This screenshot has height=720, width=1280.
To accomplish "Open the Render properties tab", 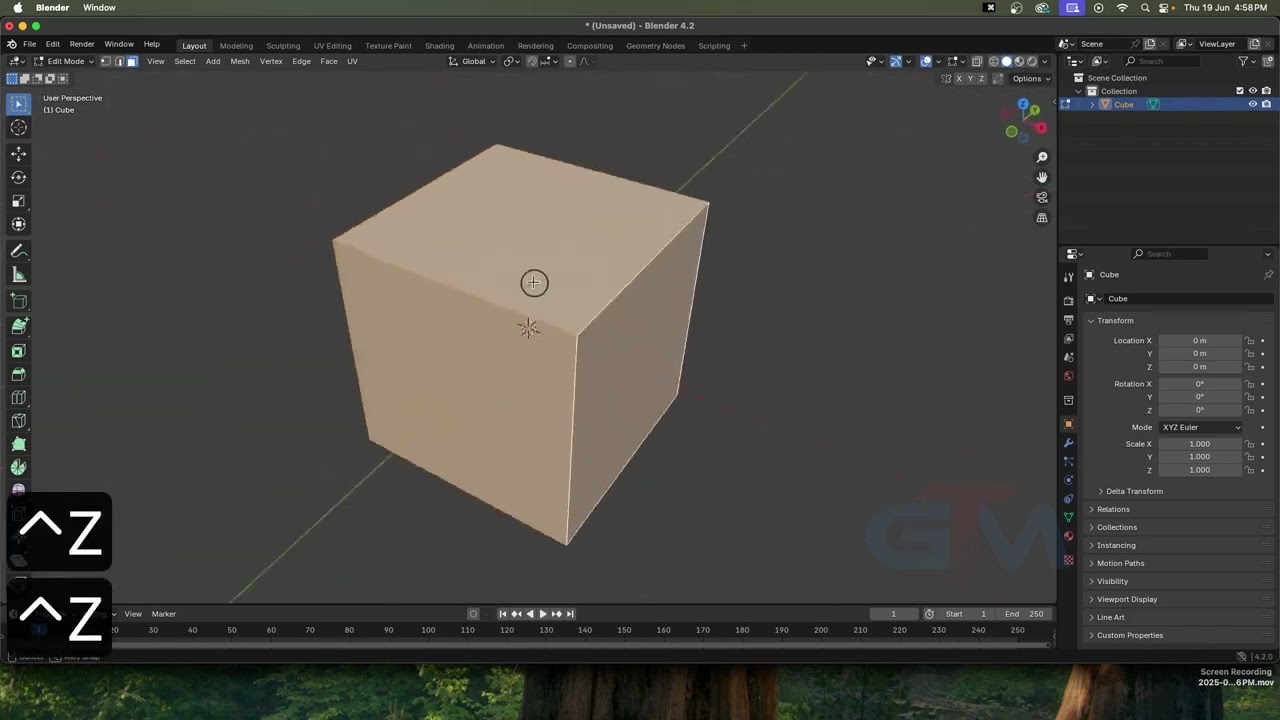I will (1068, 300).
